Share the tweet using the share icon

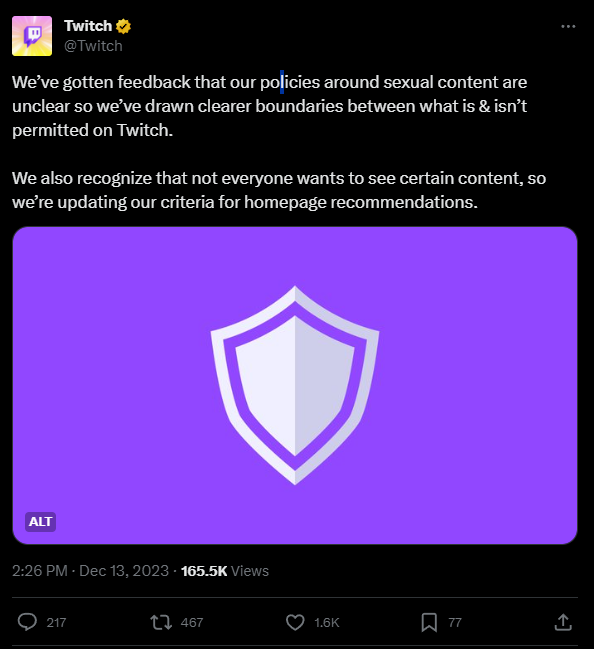coord(563,622)
